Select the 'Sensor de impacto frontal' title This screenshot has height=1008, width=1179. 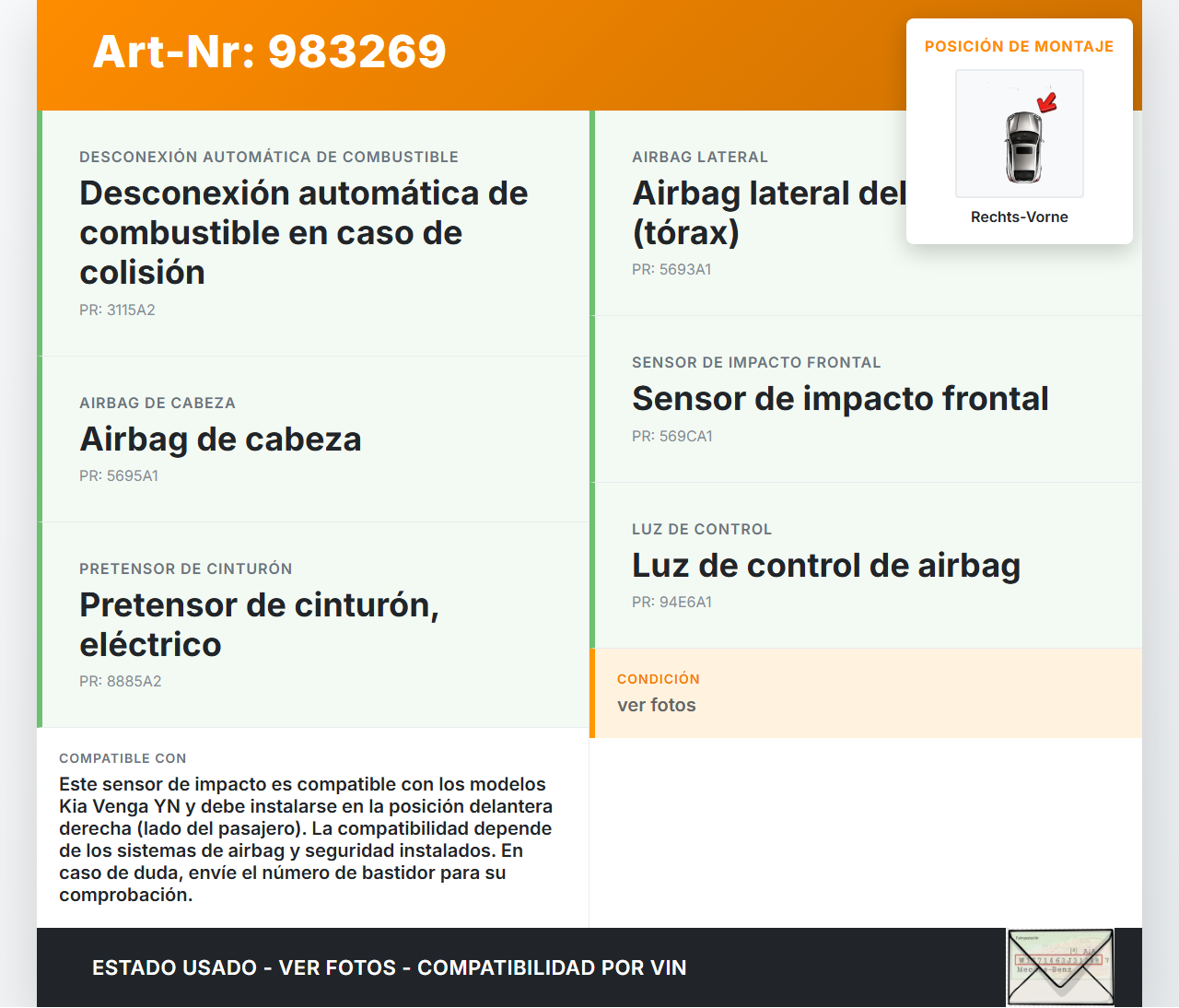(x=840, y=399)
